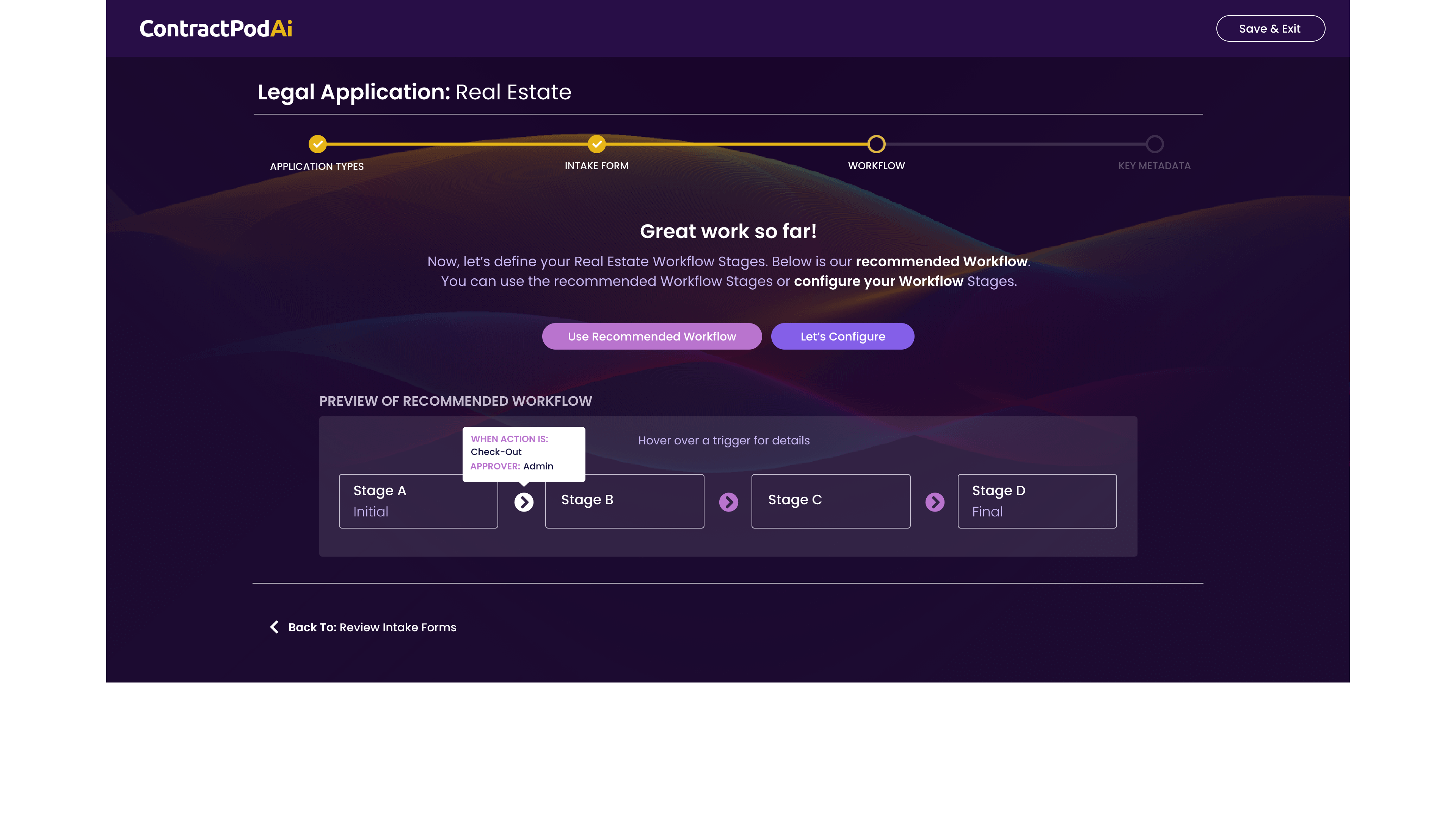1456x819 pixels.
Task: Click the Workflow step circle indicator
Action: click(876, 144)
